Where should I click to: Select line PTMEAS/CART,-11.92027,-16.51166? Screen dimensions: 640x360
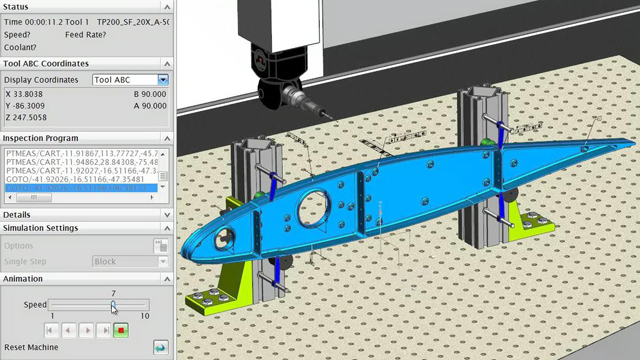coord(81,171)
